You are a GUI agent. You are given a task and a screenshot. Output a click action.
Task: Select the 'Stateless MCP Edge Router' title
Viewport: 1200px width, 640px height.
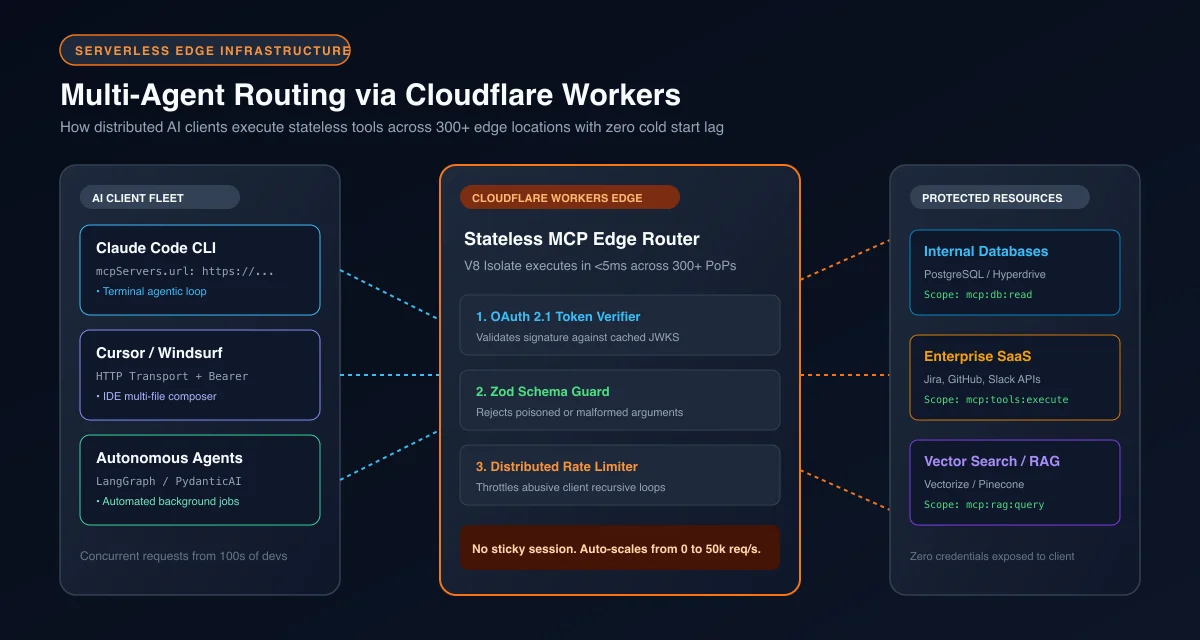coord(582,239)
